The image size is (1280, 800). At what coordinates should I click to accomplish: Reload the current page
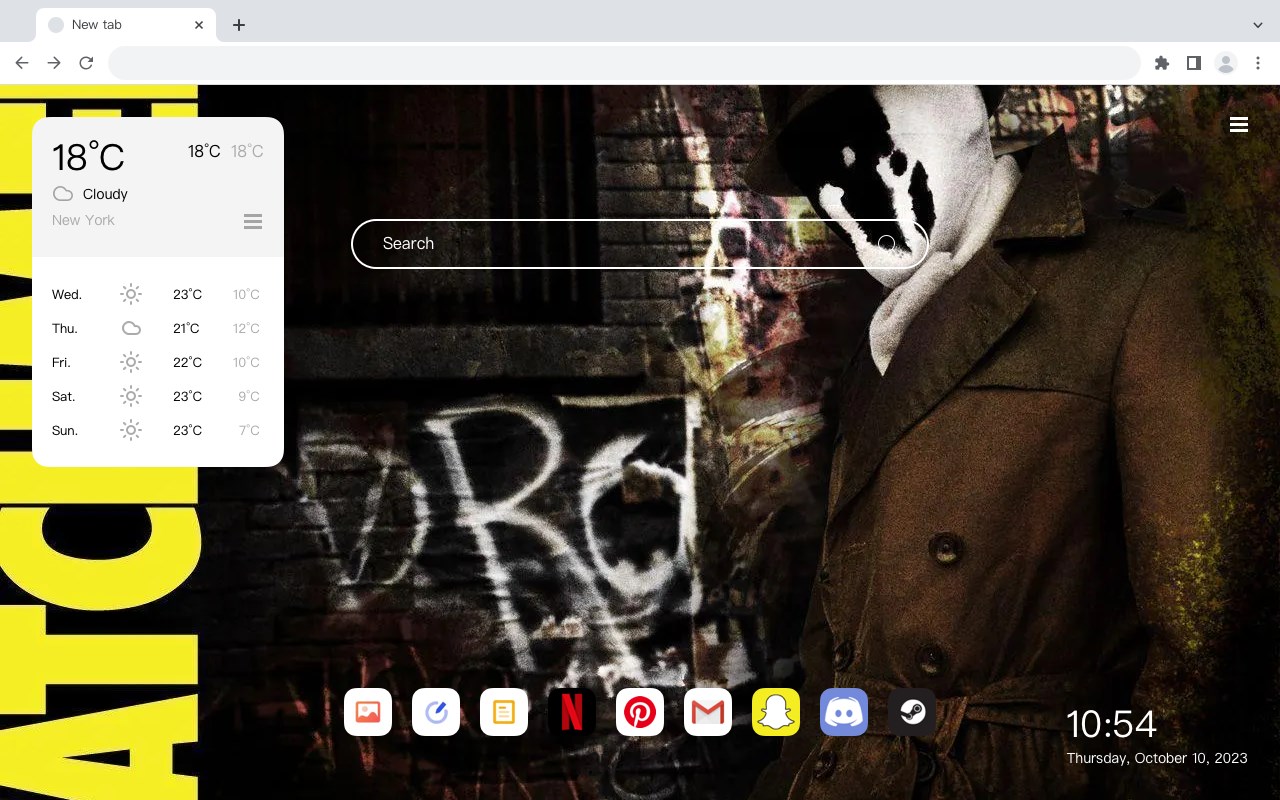tap(86, 63)
